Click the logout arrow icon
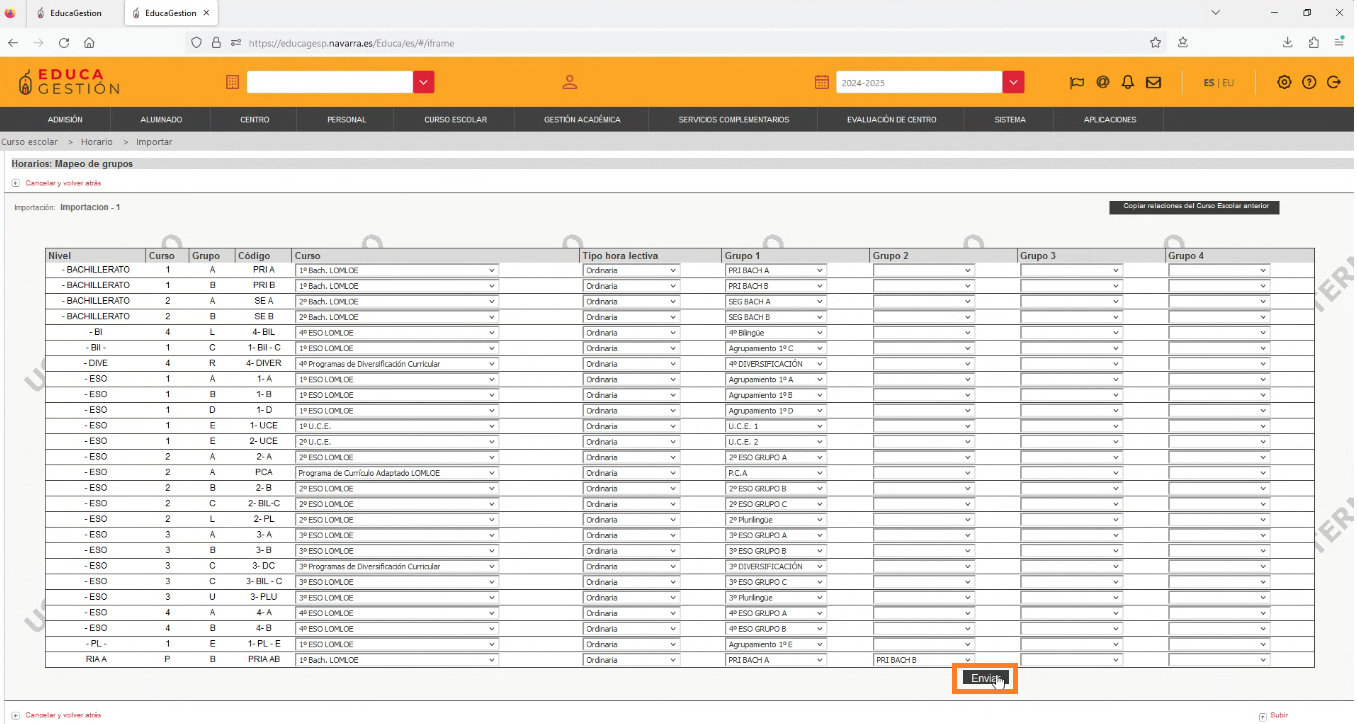 point(1333,82)
